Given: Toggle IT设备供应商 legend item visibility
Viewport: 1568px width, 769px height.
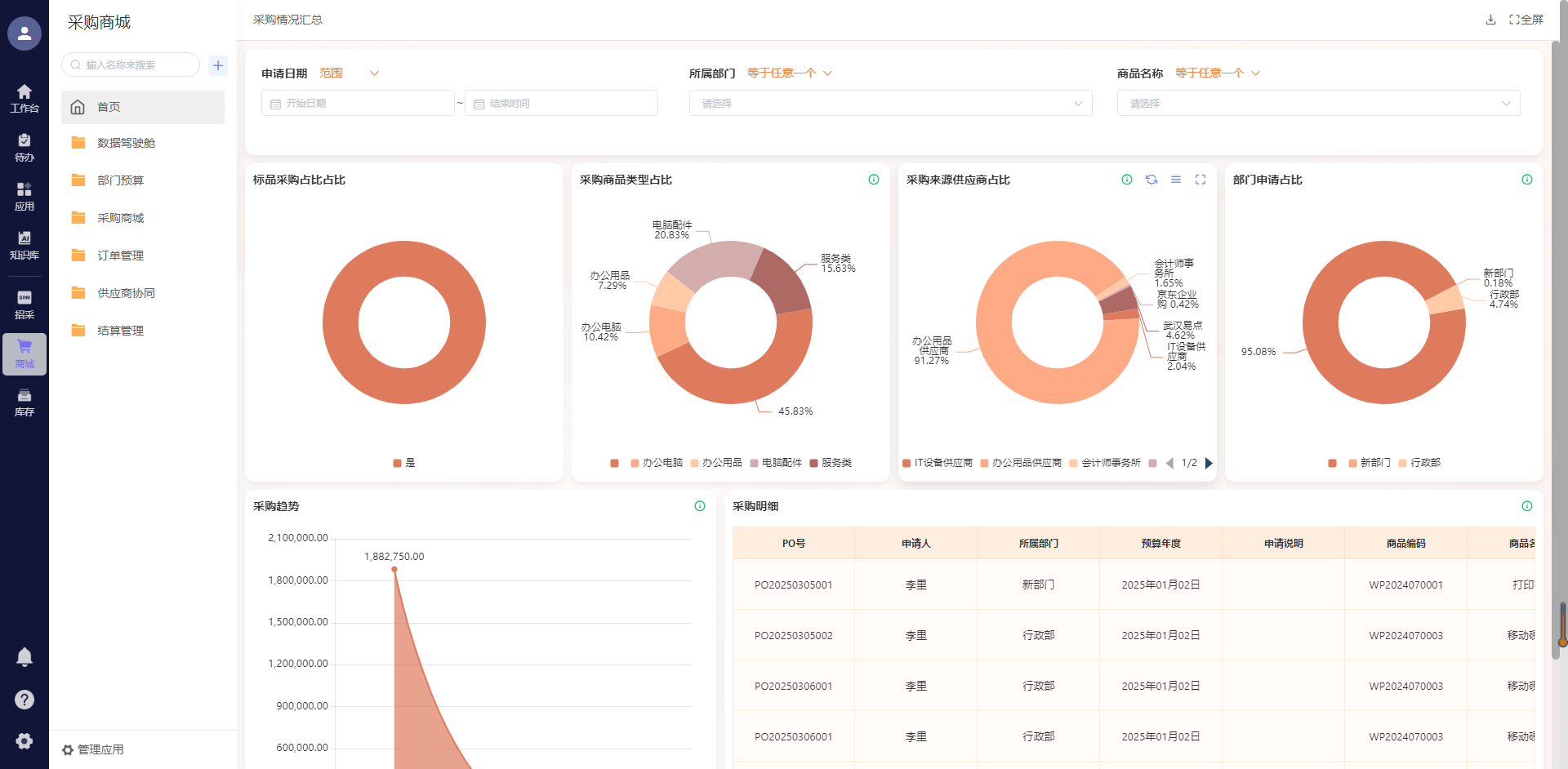Looking at the screenshot, I should point(938,463).
